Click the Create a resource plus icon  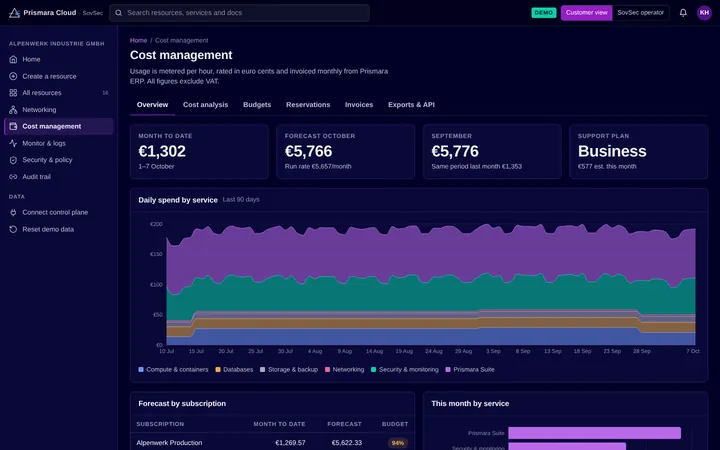pos(13,76)
